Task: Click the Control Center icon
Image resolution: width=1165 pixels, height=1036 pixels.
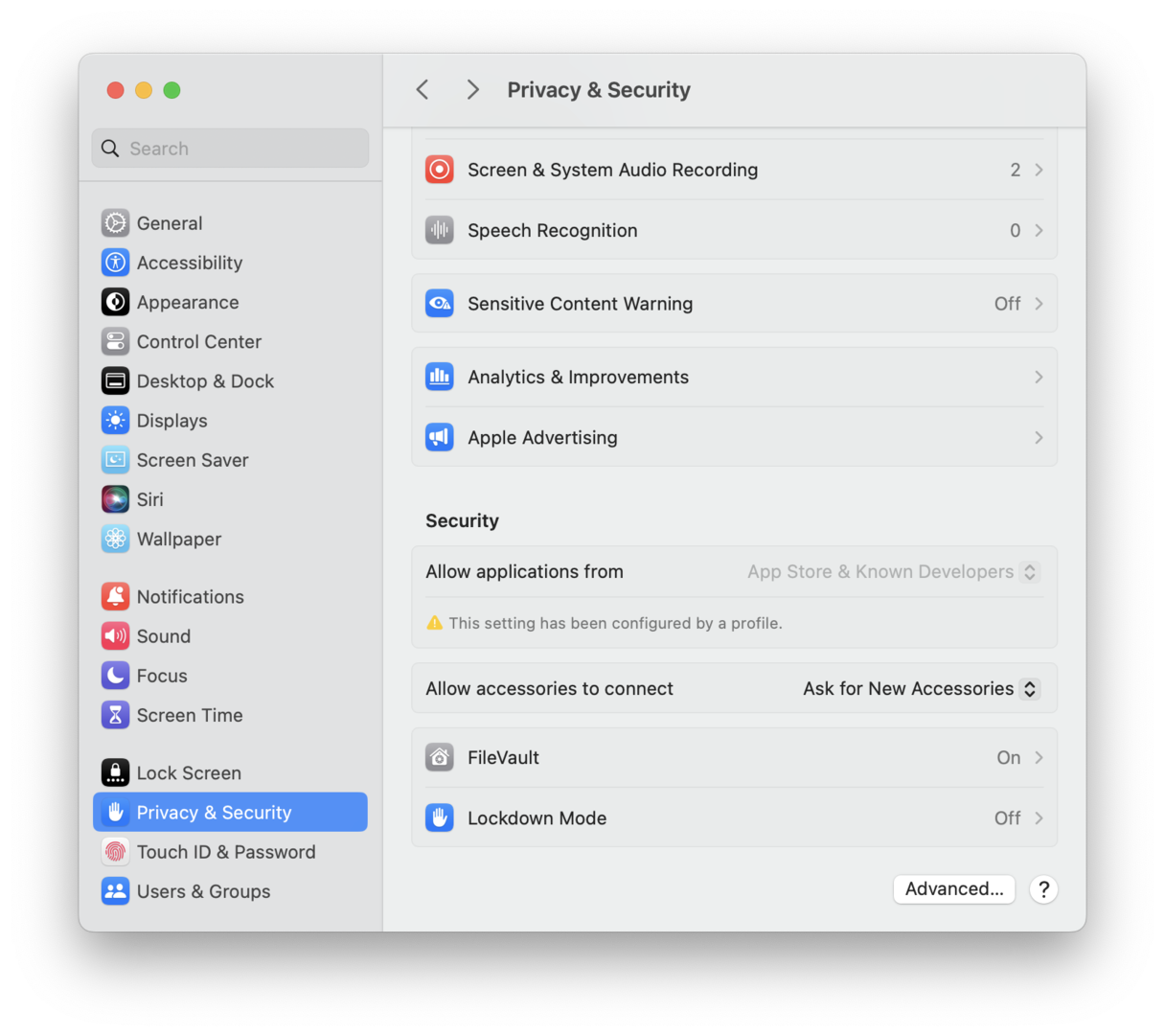Action: pos(115,341)
